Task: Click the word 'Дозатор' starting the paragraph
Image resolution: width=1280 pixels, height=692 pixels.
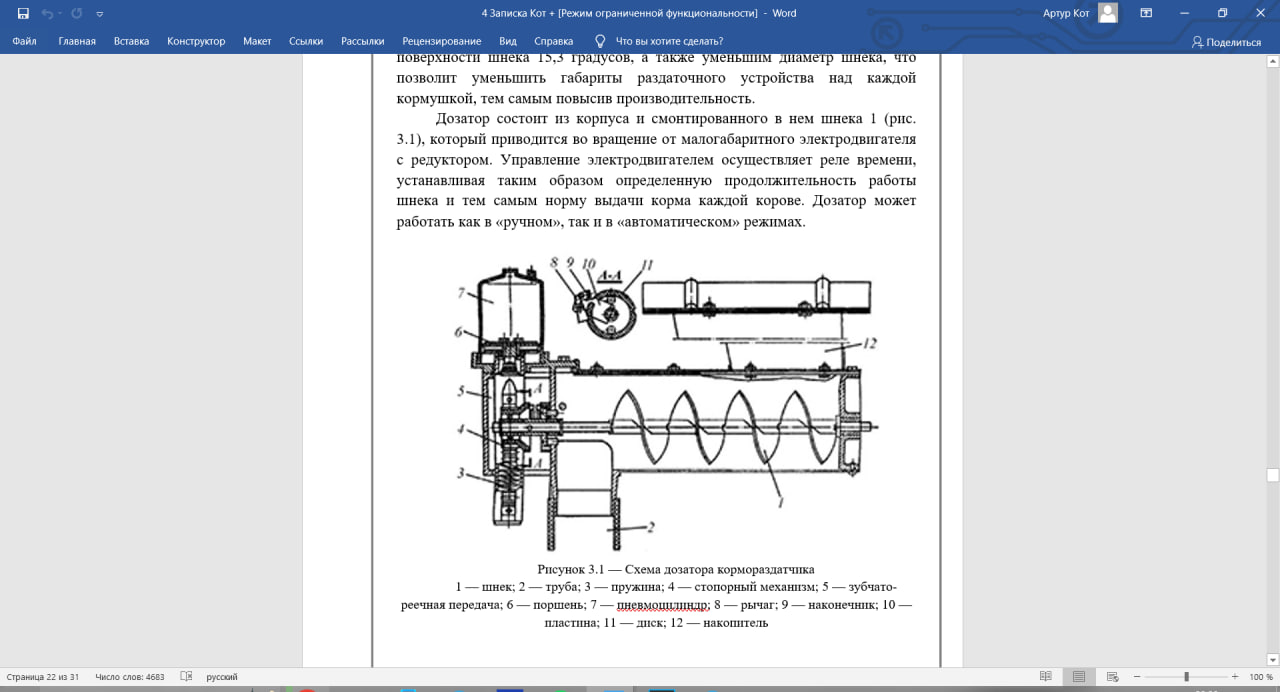Action: [x=463, y=117]
